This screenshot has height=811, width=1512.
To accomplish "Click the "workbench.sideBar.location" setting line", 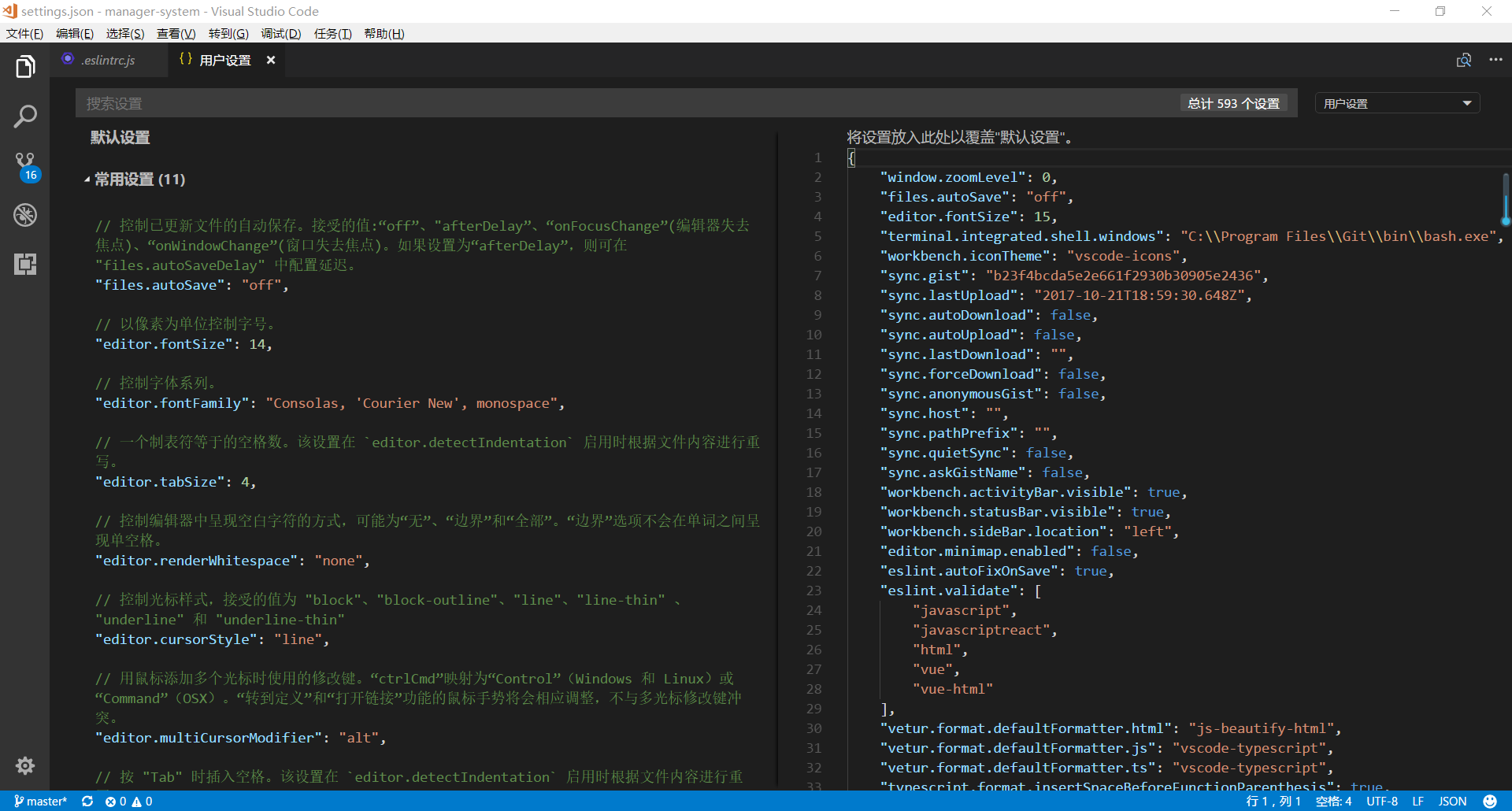I will pyautogui.click(x=1029, y=531).
